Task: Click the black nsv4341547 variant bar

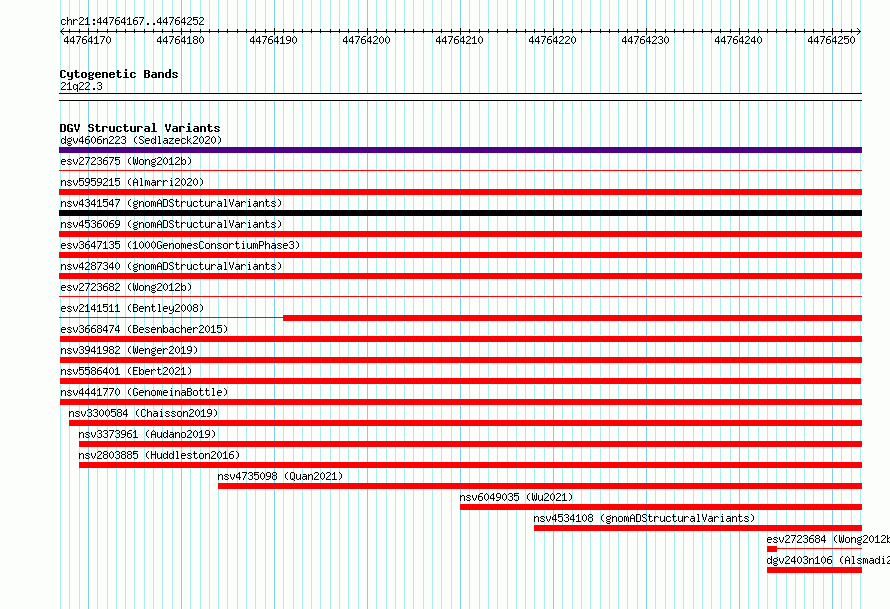Action: click(460, 213)
